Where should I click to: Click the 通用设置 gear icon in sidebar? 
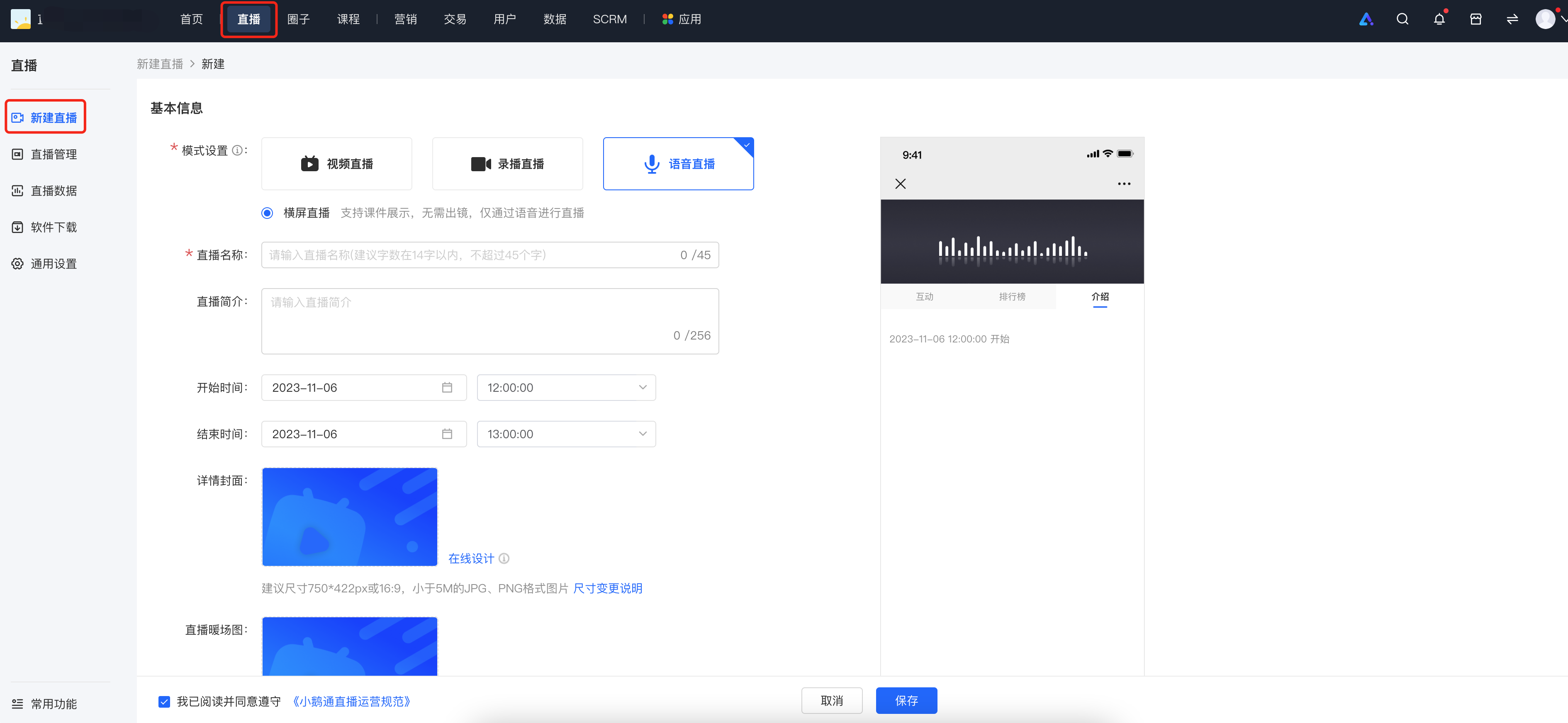tap(18, 264)
